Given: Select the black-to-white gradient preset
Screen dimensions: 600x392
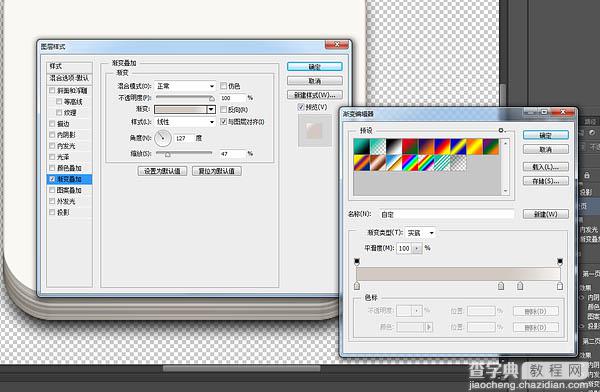Looking at the screenshot, I should [x=394, y=147].
